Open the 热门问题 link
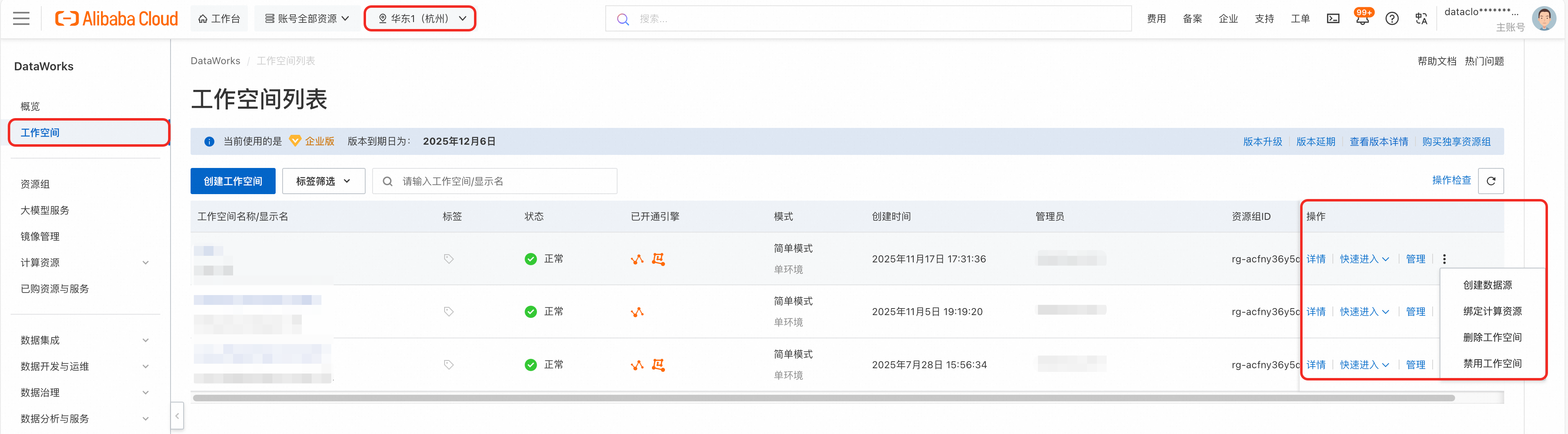 (x=1484, y=61)
